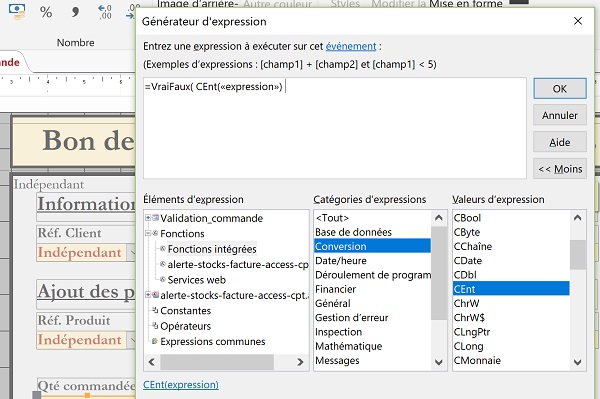Select the Qté commandée label in form

86,386
